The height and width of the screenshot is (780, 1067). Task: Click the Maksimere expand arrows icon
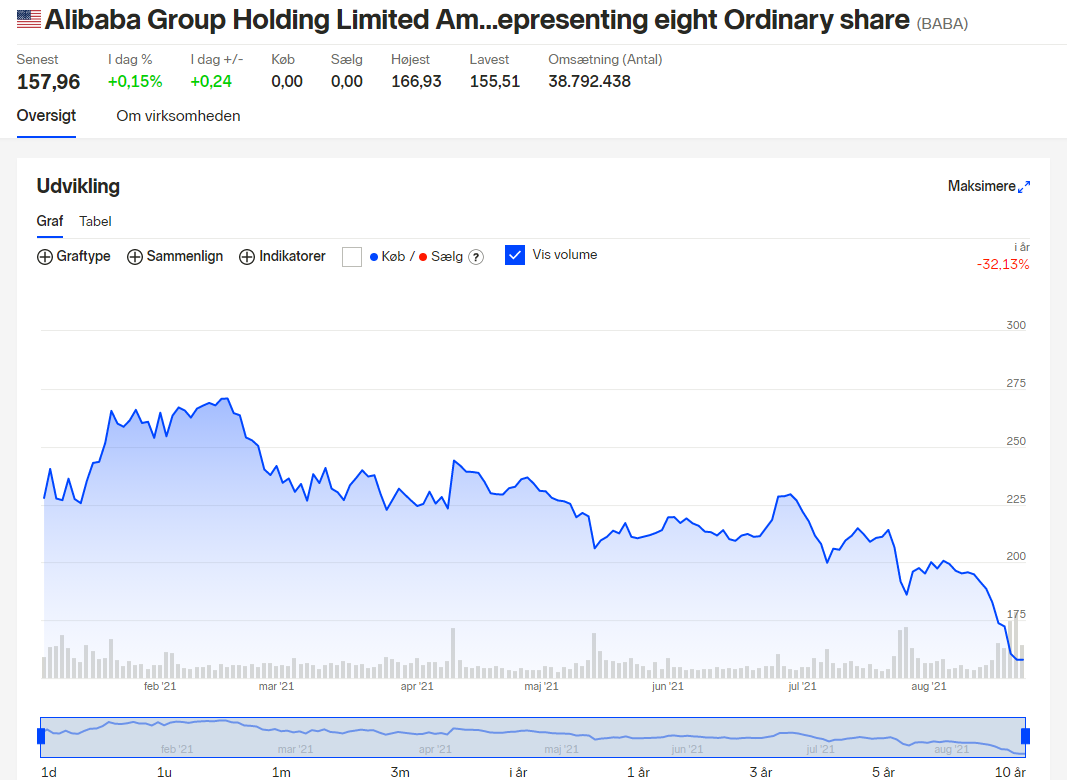click(x=1023, y=186)
